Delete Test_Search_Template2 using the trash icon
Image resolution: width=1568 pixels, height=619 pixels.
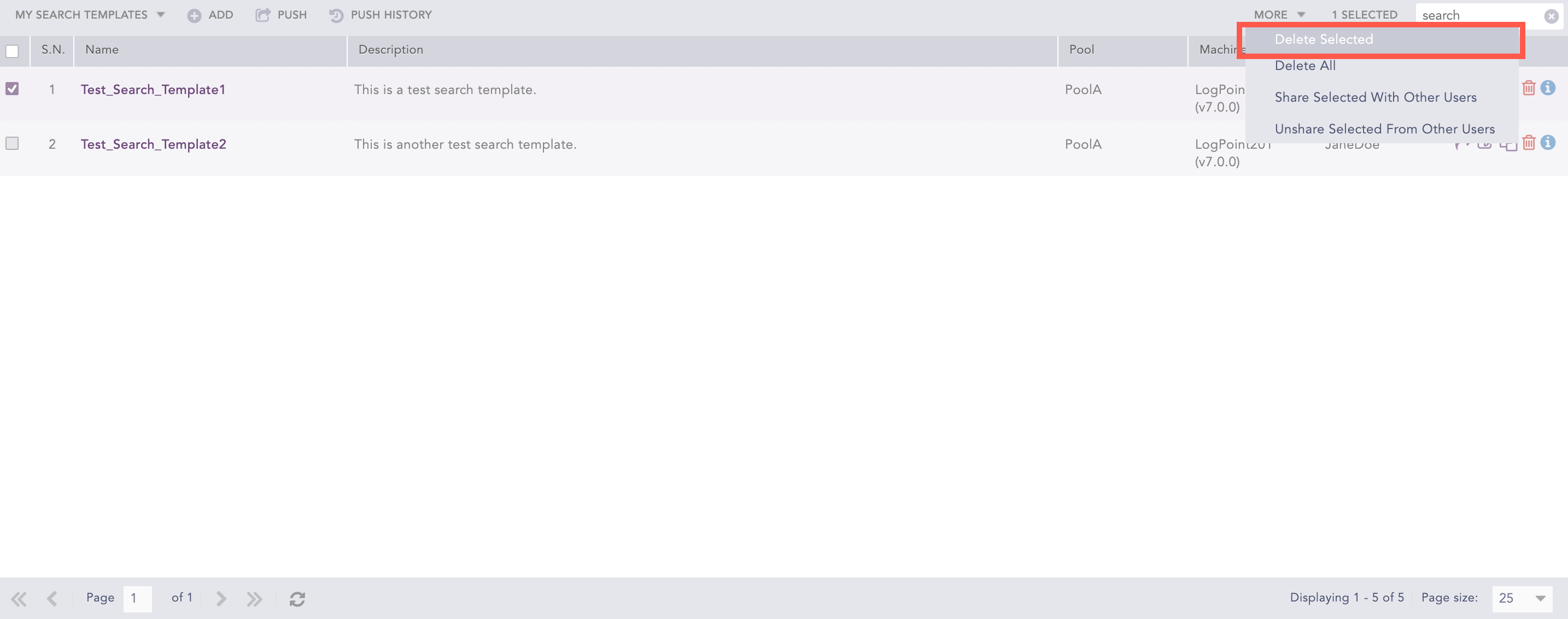(x=1528, y=143)
